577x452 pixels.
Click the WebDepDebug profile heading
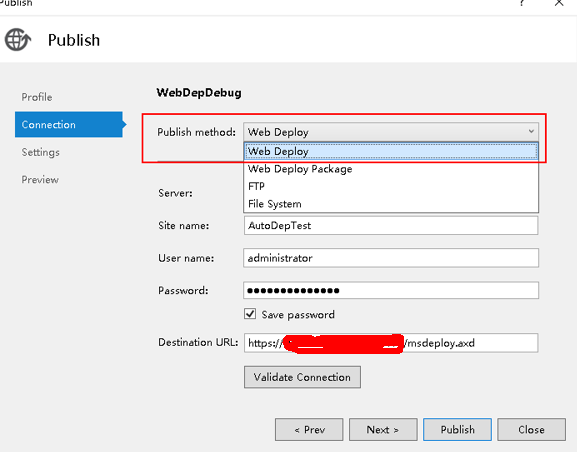[199, 92]
